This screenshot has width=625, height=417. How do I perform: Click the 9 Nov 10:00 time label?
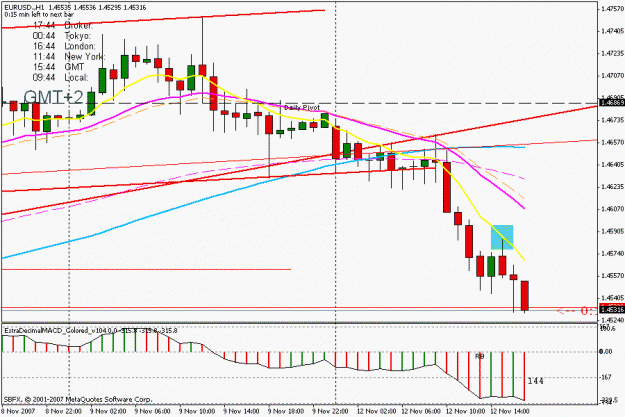coord(197,411)
